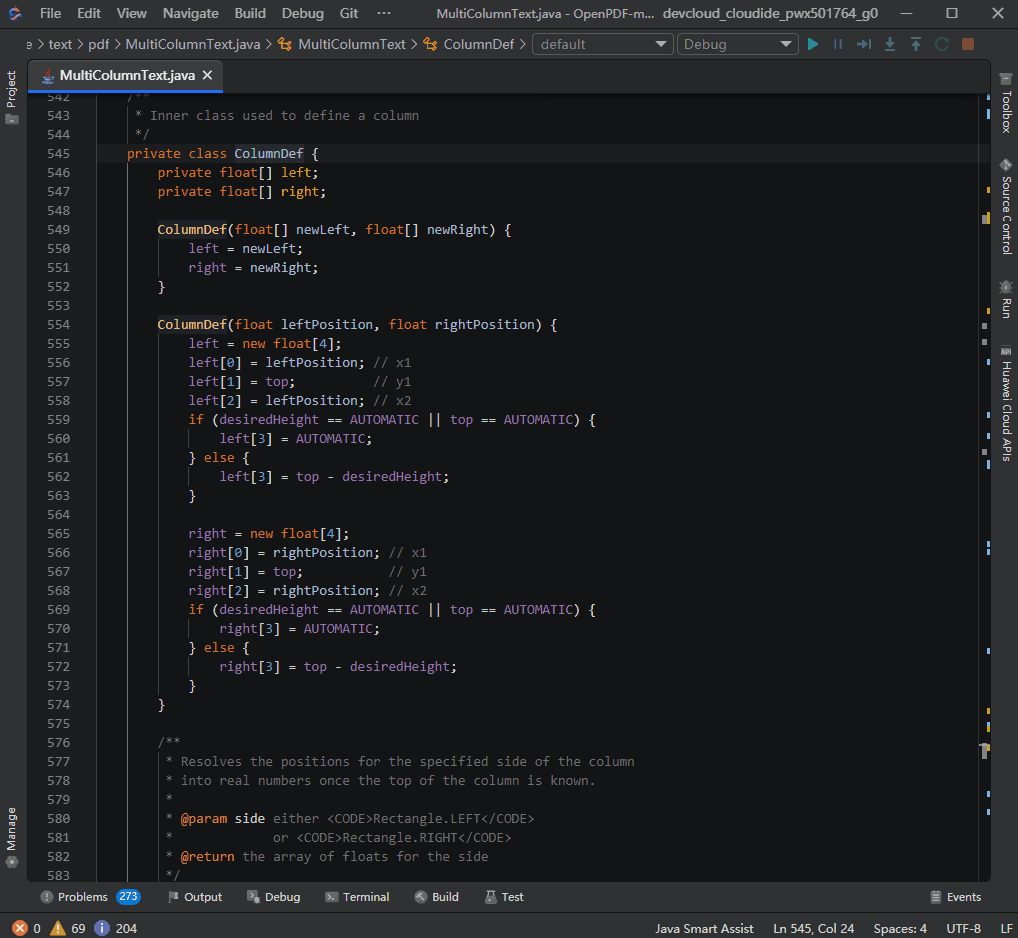
Task: Click the Restart debug icon
Action: pyautogui.click(x=942, y=44)
